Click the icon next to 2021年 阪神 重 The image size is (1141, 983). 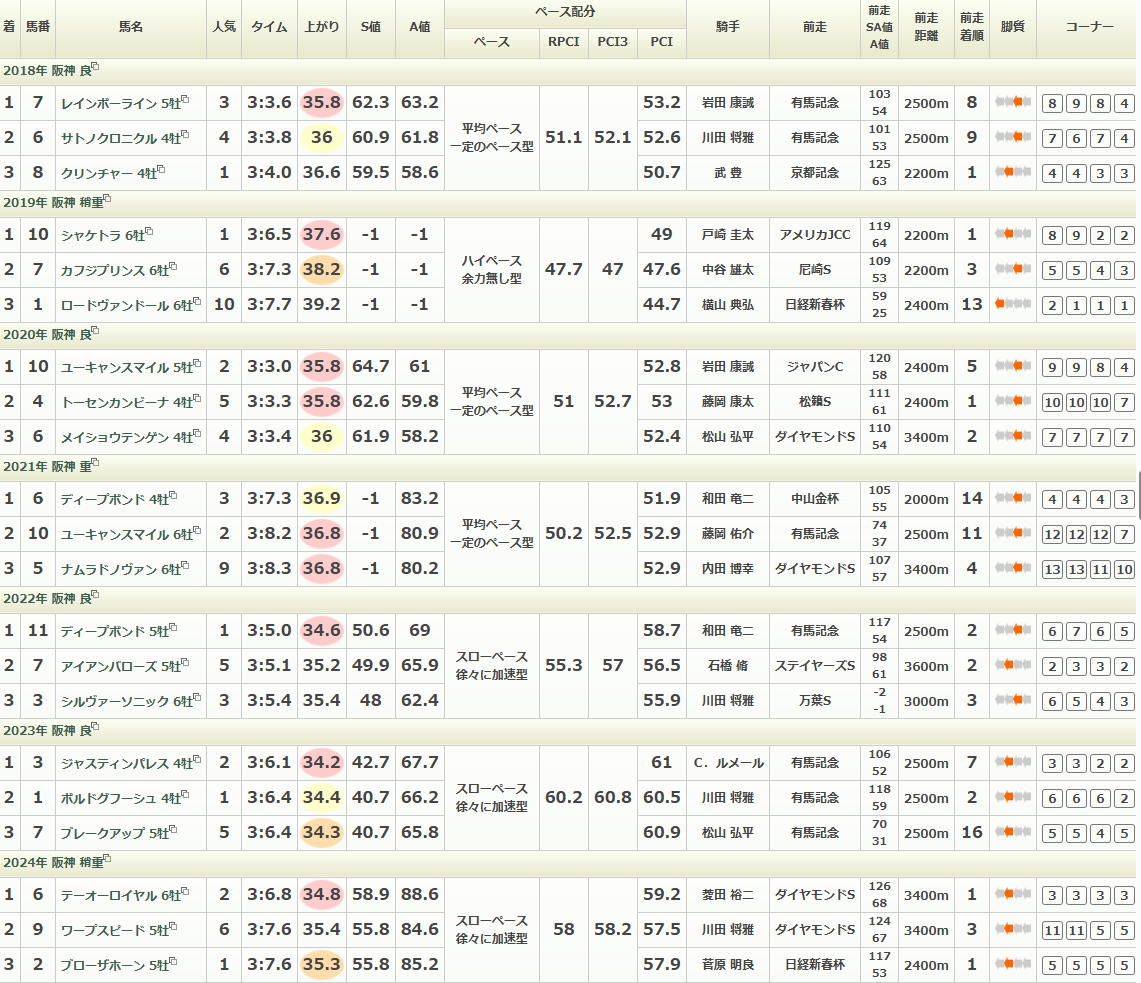95,464
